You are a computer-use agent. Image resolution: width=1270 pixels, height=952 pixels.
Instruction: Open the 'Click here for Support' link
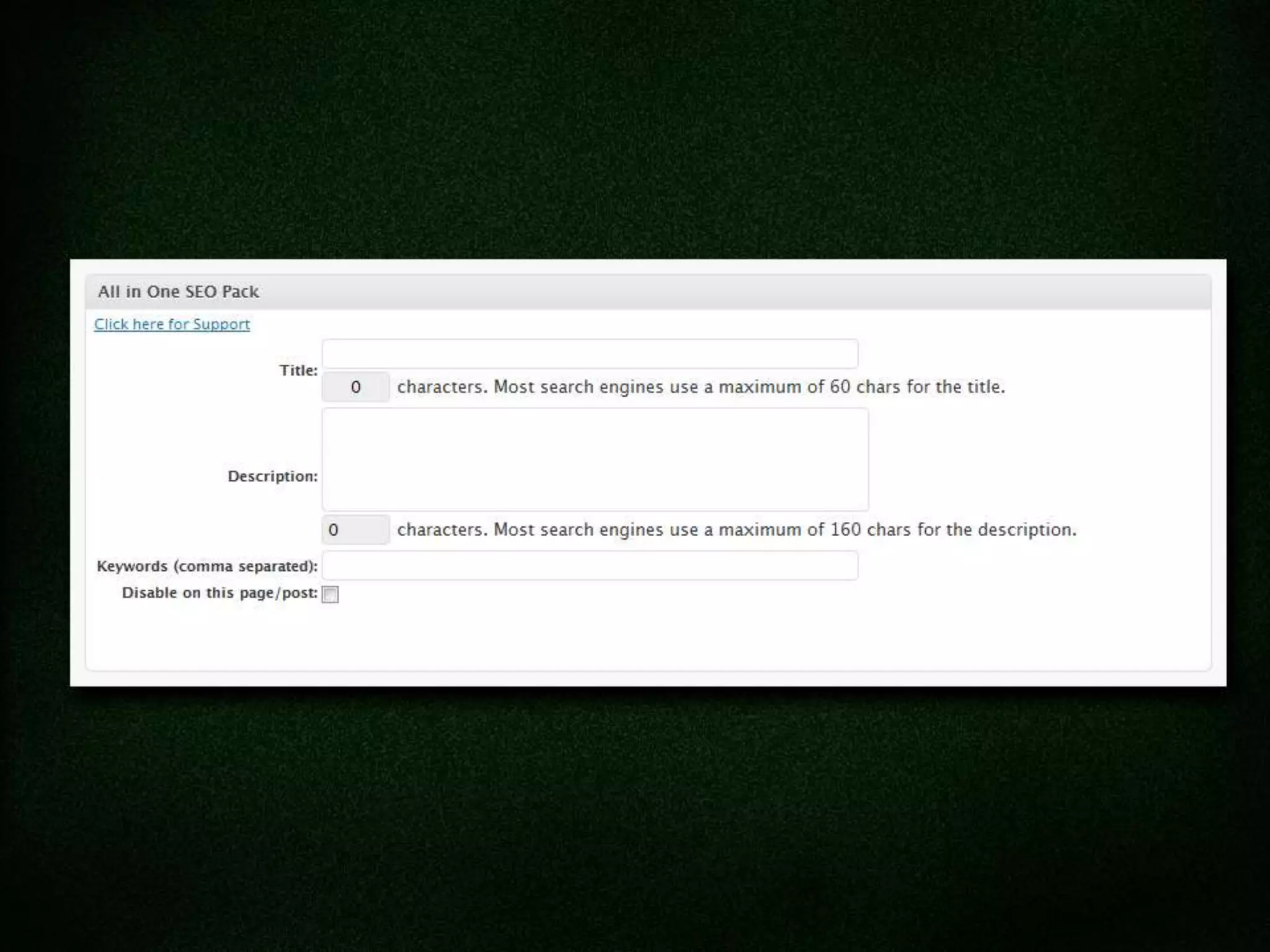coord(172,324)
